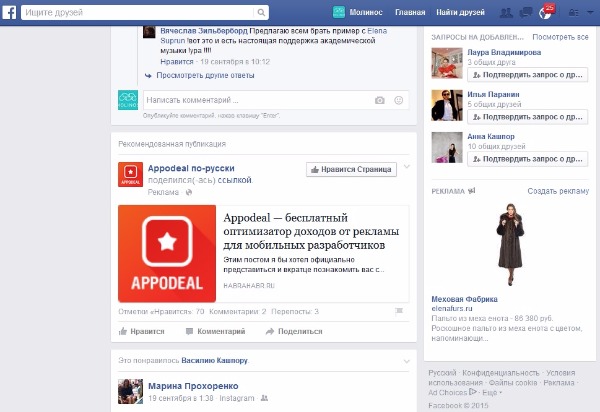Open Лаура Владимирова profile name
The width and height of the screenshot is (600, 412).
pos(504,52)
